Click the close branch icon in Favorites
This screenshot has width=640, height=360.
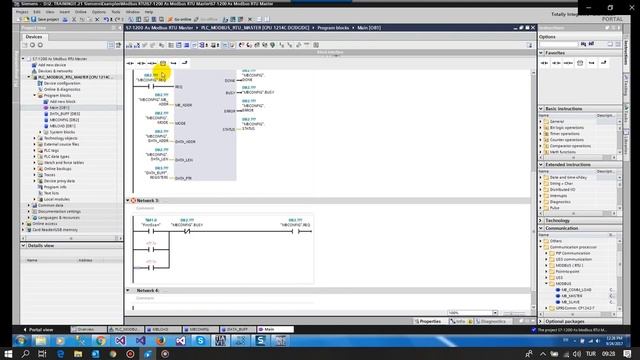[x=603, y=63]
